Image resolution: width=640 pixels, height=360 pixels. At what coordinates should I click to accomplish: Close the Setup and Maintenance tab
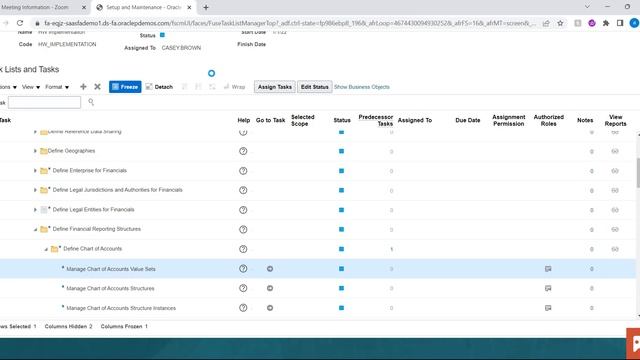189,7
